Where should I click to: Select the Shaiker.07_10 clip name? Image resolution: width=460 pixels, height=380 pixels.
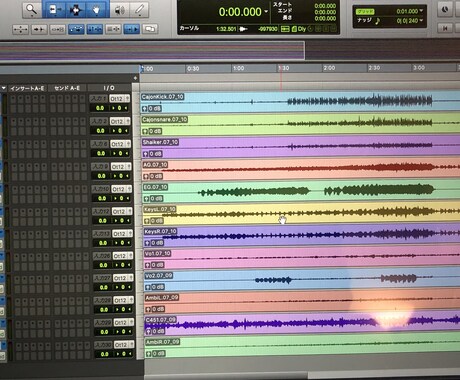point(160,142)
